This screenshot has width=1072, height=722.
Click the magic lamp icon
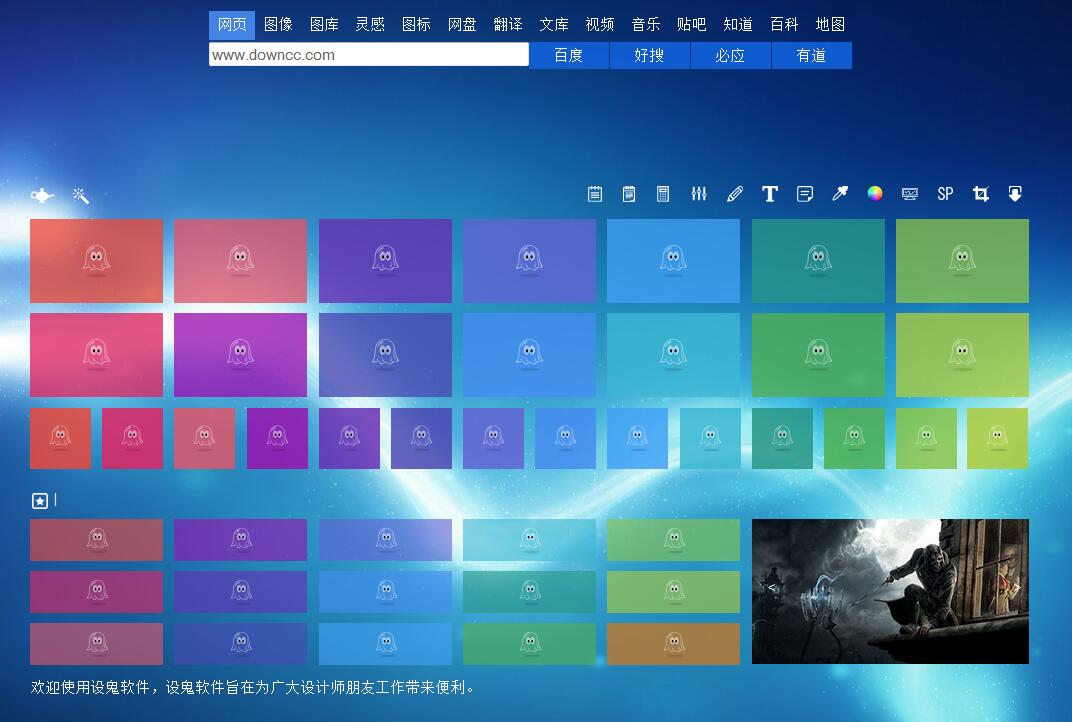coord(42,195)
